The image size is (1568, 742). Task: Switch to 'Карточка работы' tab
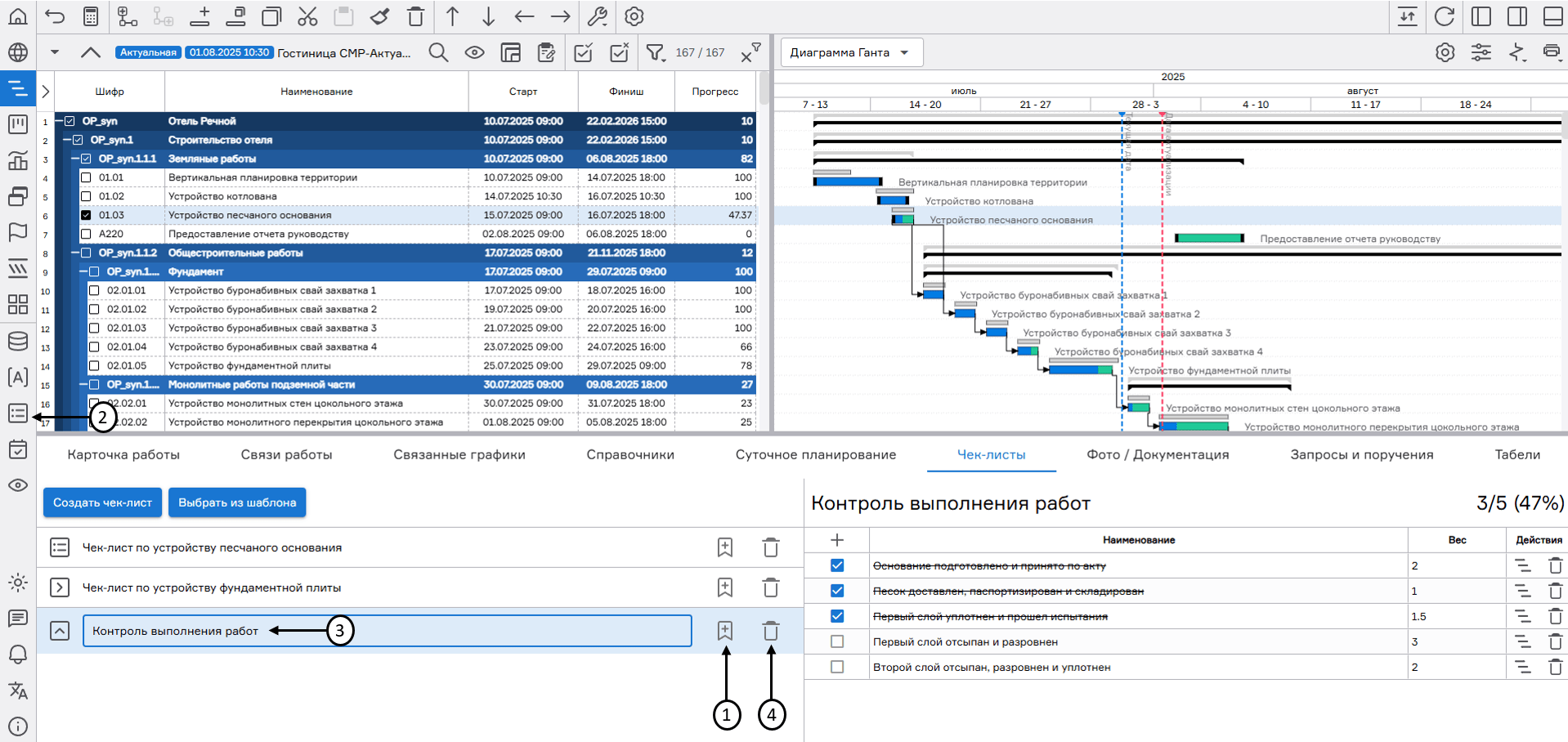(x=123, y=455)
